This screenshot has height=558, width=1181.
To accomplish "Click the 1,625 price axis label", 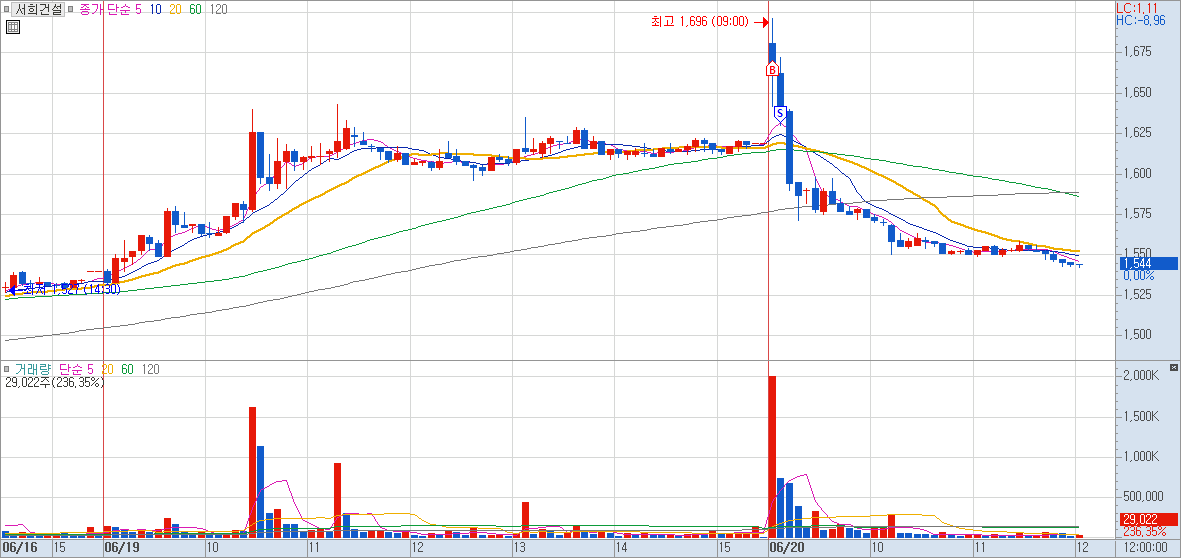I will coord(1137,133).
